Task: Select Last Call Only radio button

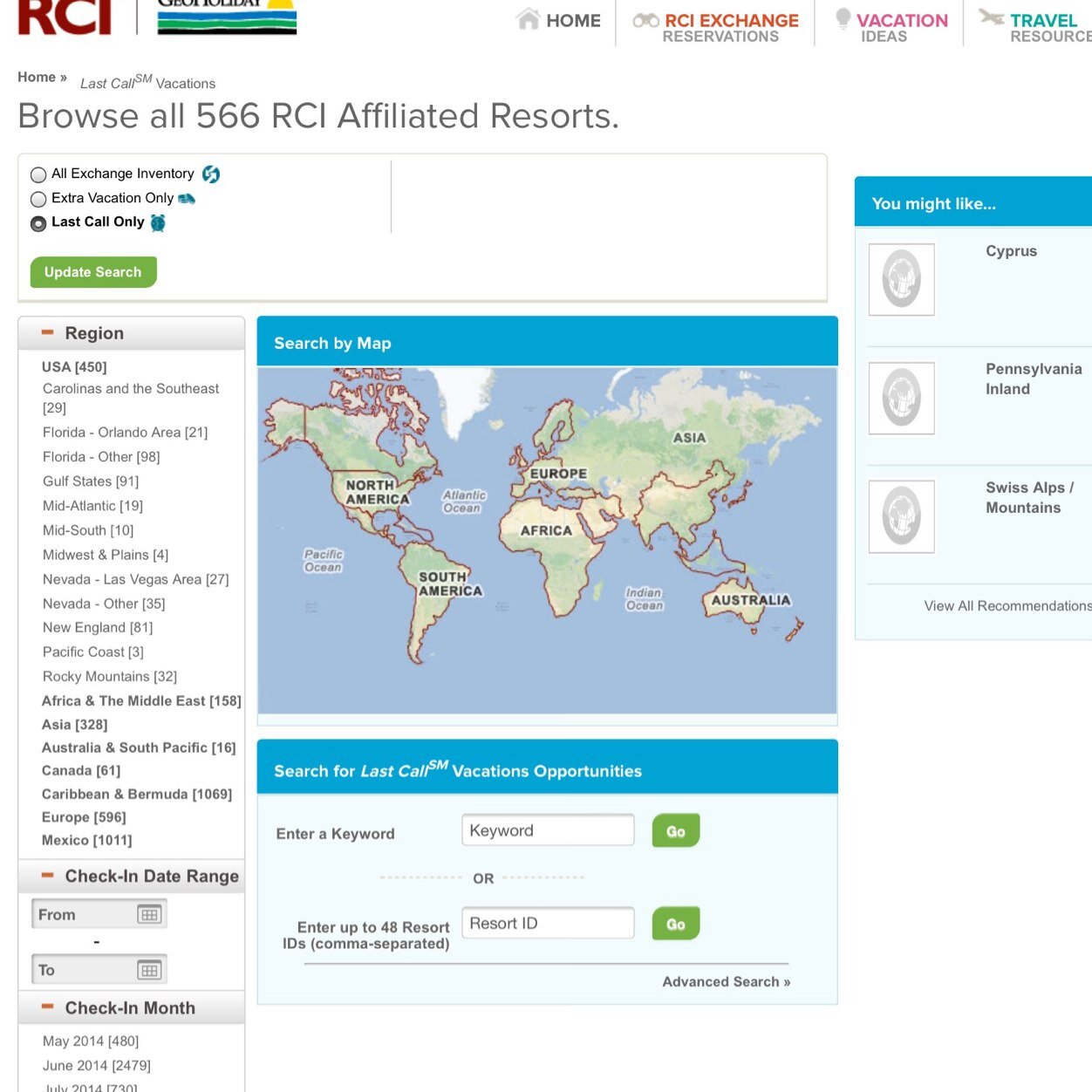Action: [x=38, y=223]
